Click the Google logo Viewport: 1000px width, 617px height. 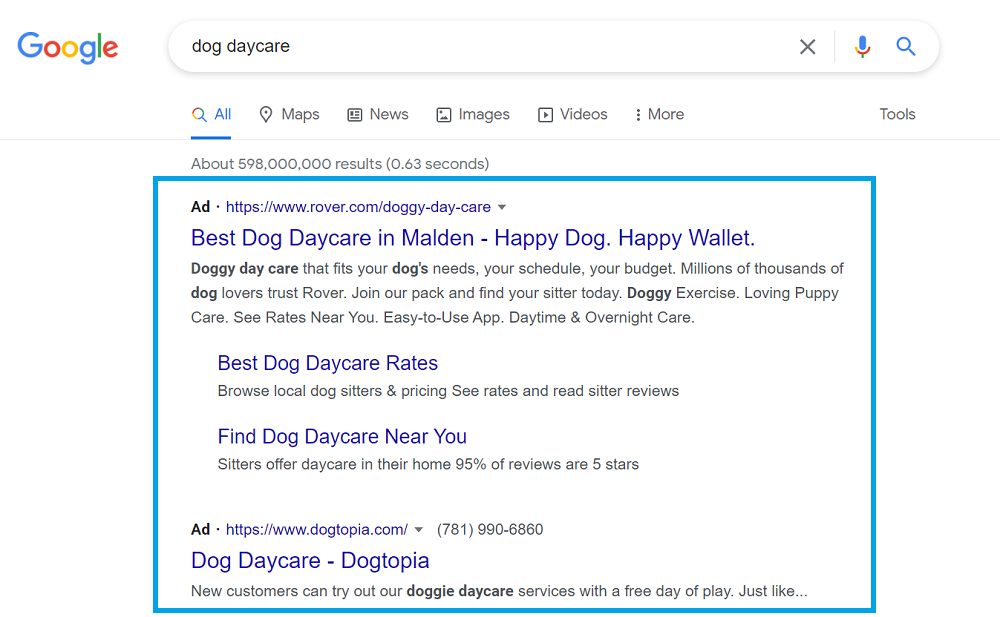click(x=68, y=47)
